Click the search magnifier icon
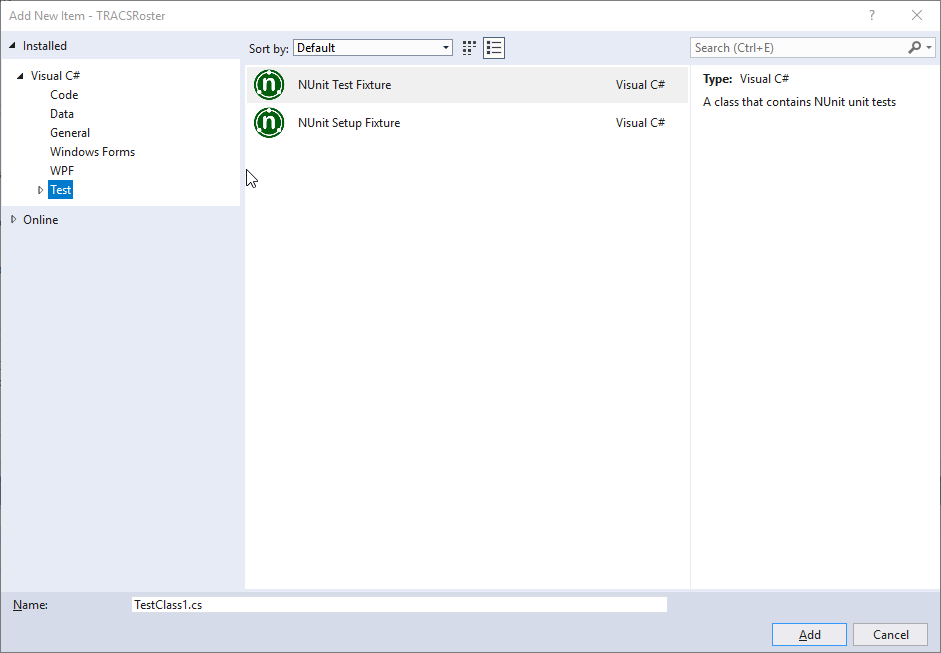The height and width of the screenshot is (653, 941). [x=914, y=47]
